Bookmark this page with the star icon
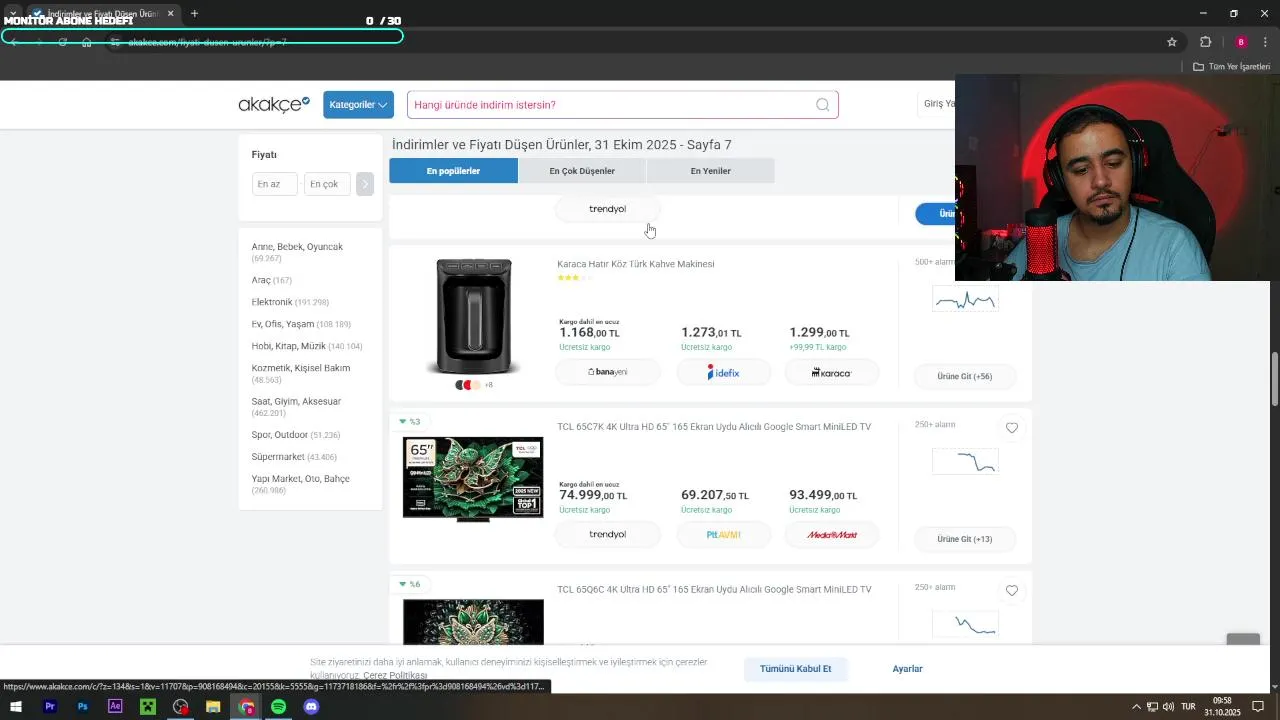The height and width of the screenshot is (720, 1280). tap(1172, 42)
